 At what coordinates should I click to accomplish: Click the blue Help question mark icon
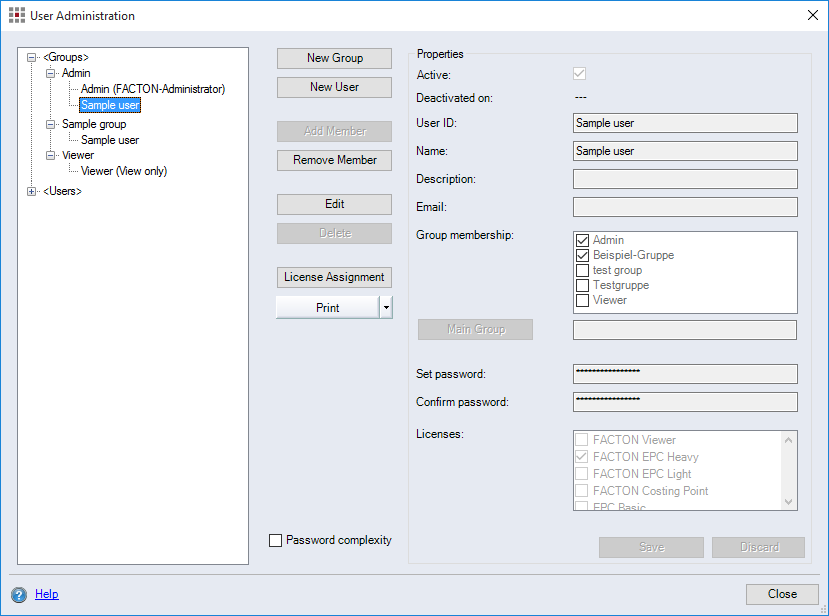coord(18,593)
